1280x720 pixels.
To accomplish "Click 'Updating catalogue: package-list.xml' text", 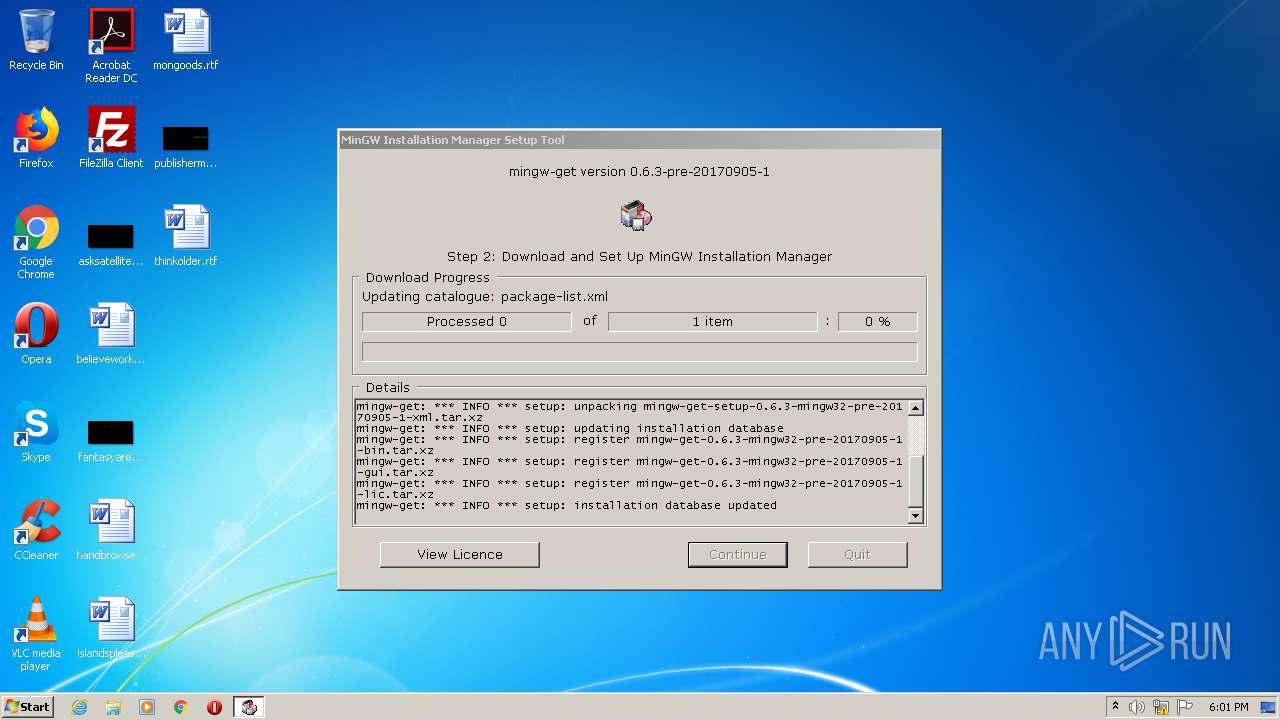I will (x=485, y=296).
